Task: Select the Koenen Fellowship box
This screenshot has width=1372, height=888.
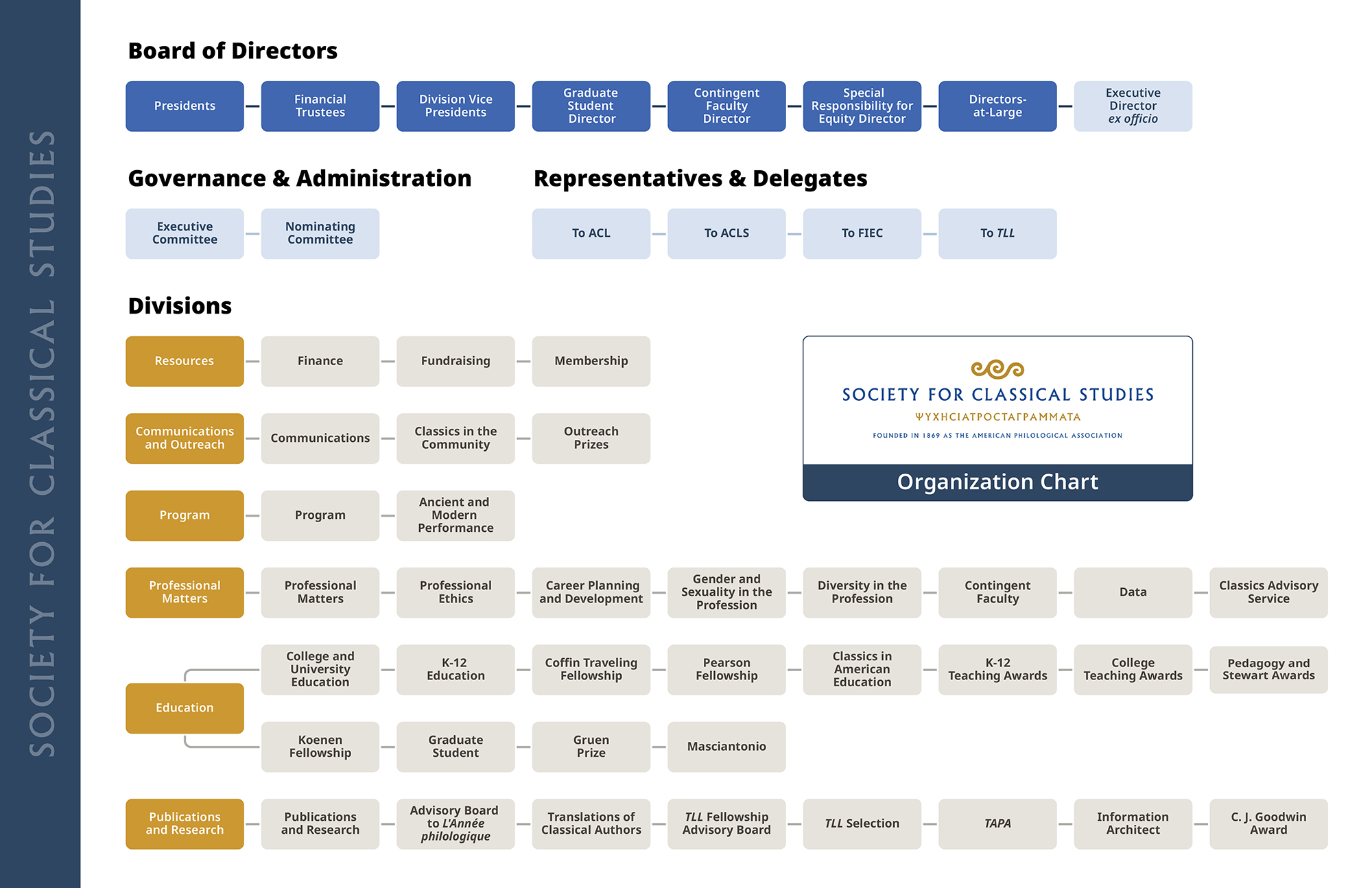Action: pyautogui.click(x=320, y=747)
